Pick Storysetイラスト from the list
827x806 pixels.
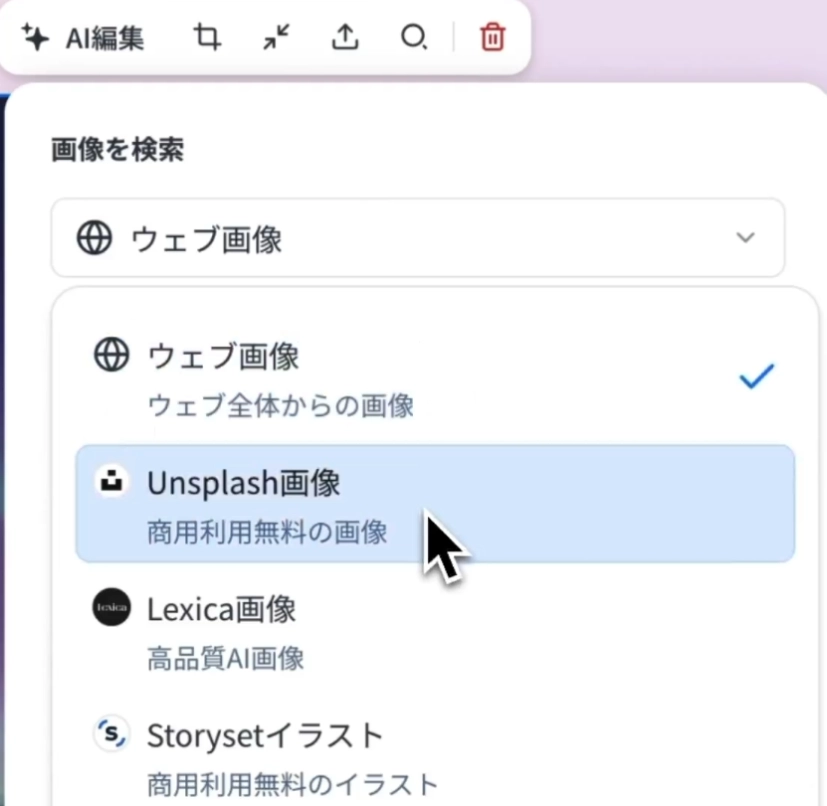(x=265, y=735)
